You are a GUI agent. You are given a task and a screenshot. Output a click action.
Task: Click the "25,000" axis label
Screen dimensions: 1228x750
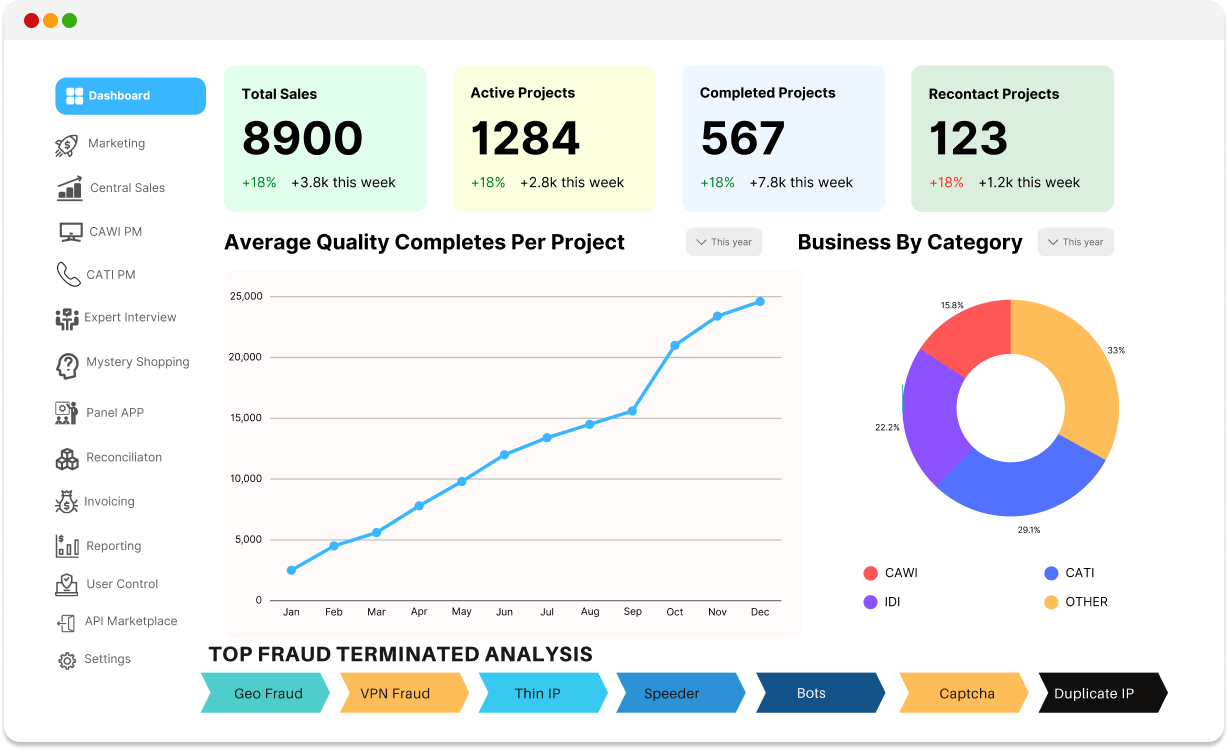tap(246, 296)
